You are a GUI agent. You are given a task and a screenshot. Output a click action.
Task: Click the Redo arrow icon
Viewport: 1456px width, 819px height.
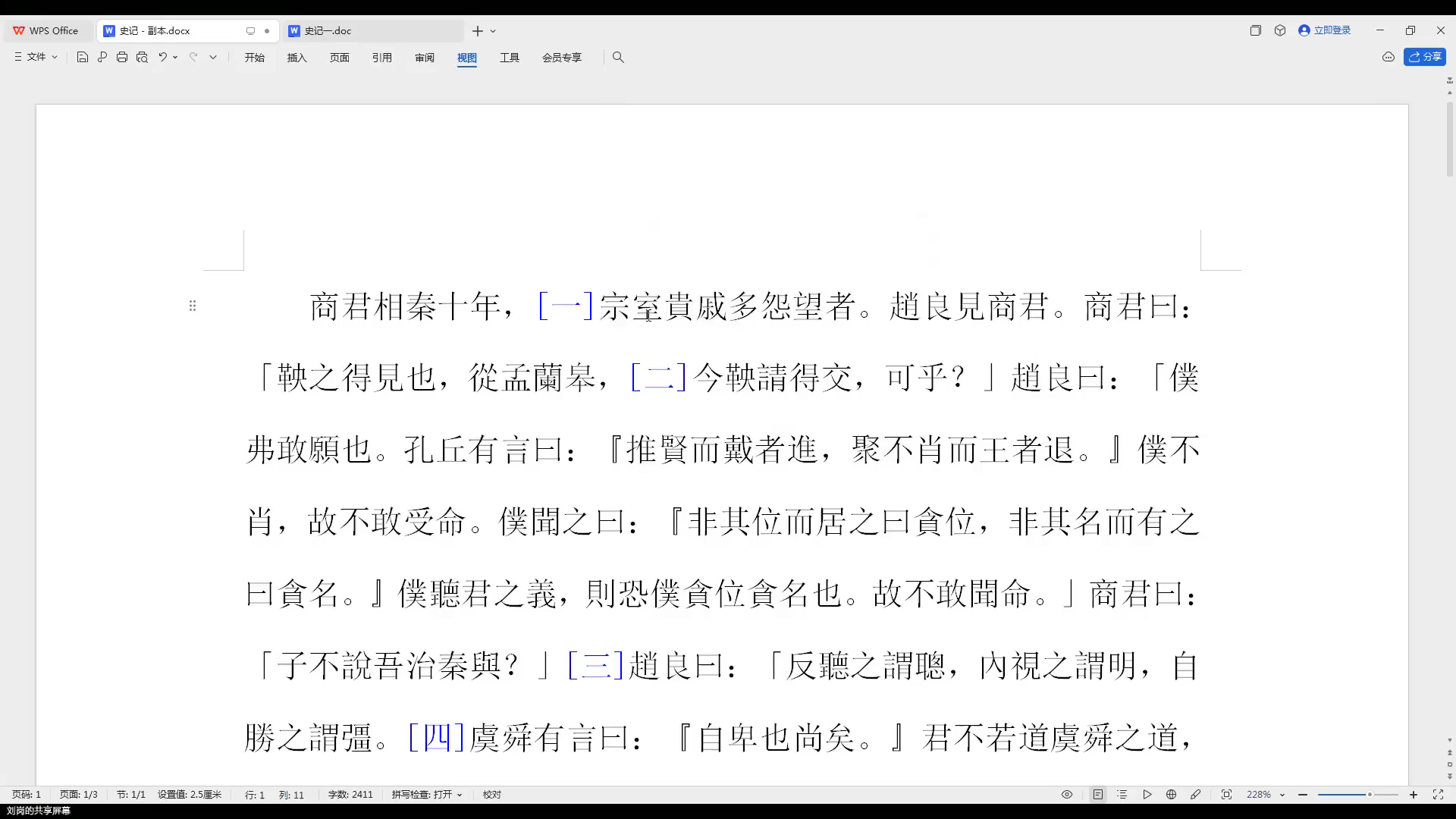point(193,58)
